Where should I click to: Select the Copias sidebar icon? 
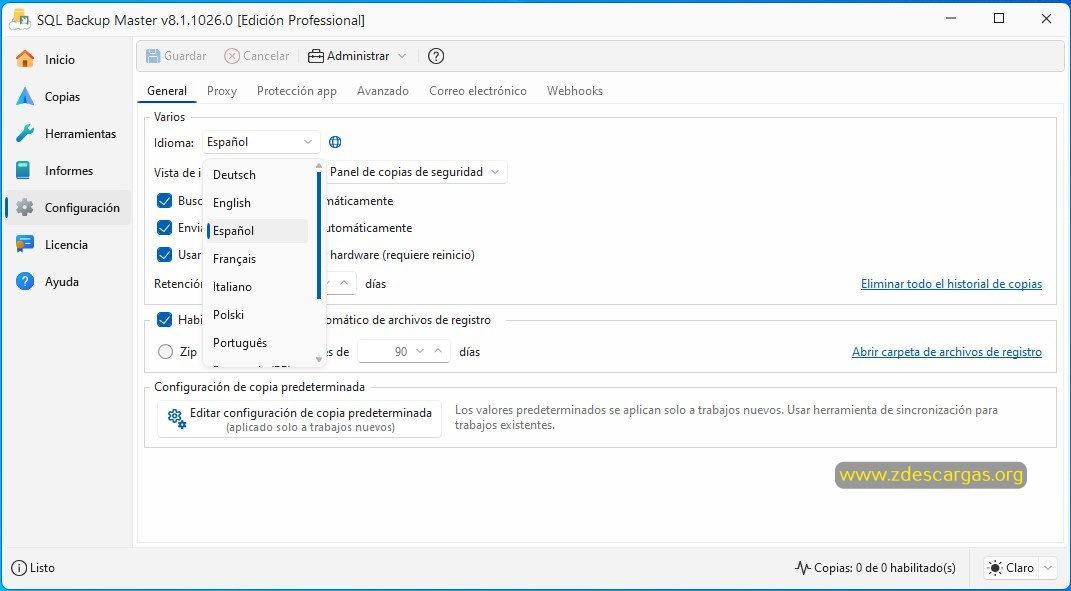25,96
